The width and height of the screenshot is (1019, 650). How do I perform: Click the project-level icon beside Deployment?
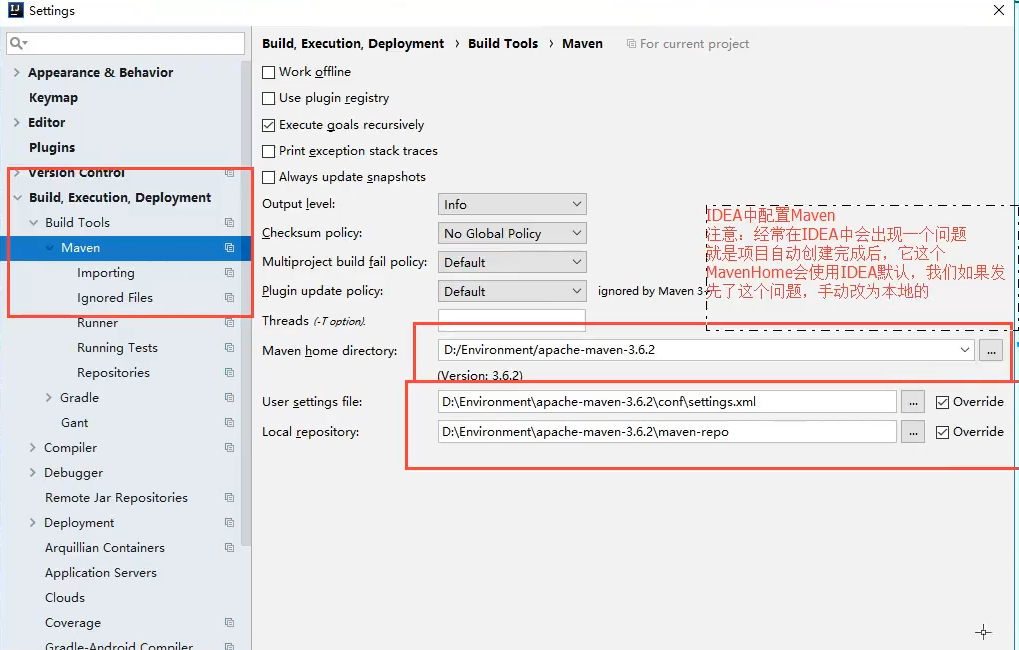[229, 523]
